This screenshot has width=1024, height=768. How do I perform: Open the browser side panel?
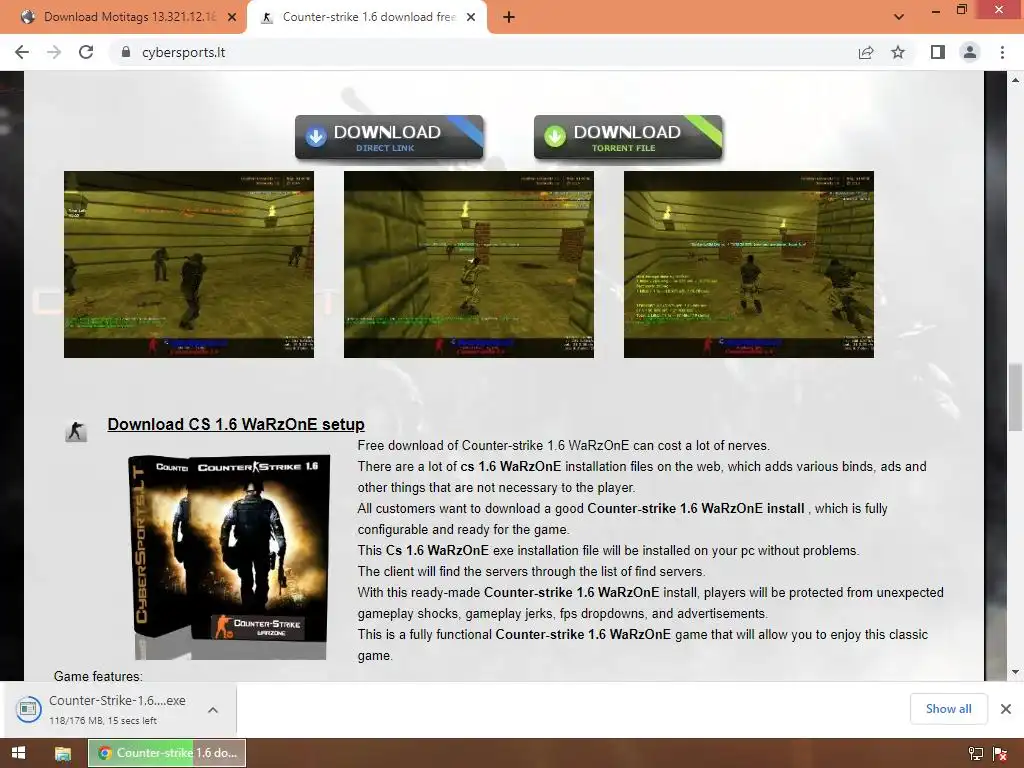pos(938,52)
